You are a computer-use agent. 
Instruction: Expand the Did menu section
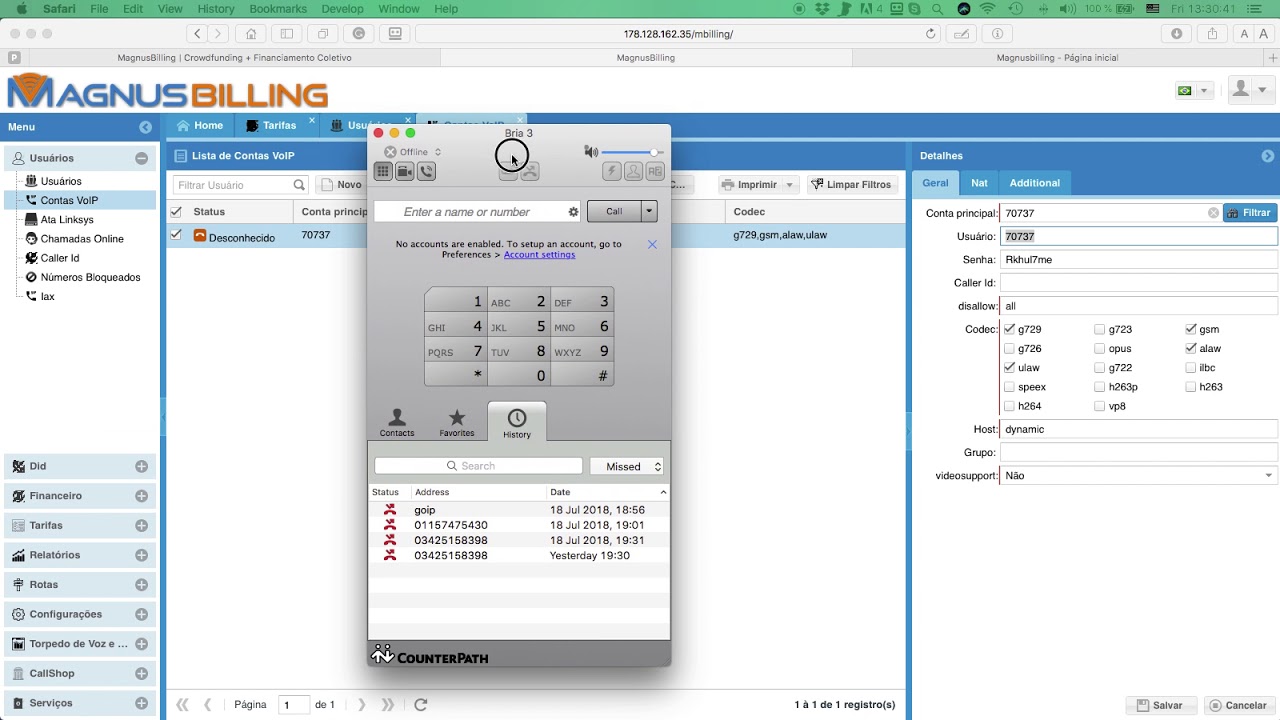click(x=141, y=466)
